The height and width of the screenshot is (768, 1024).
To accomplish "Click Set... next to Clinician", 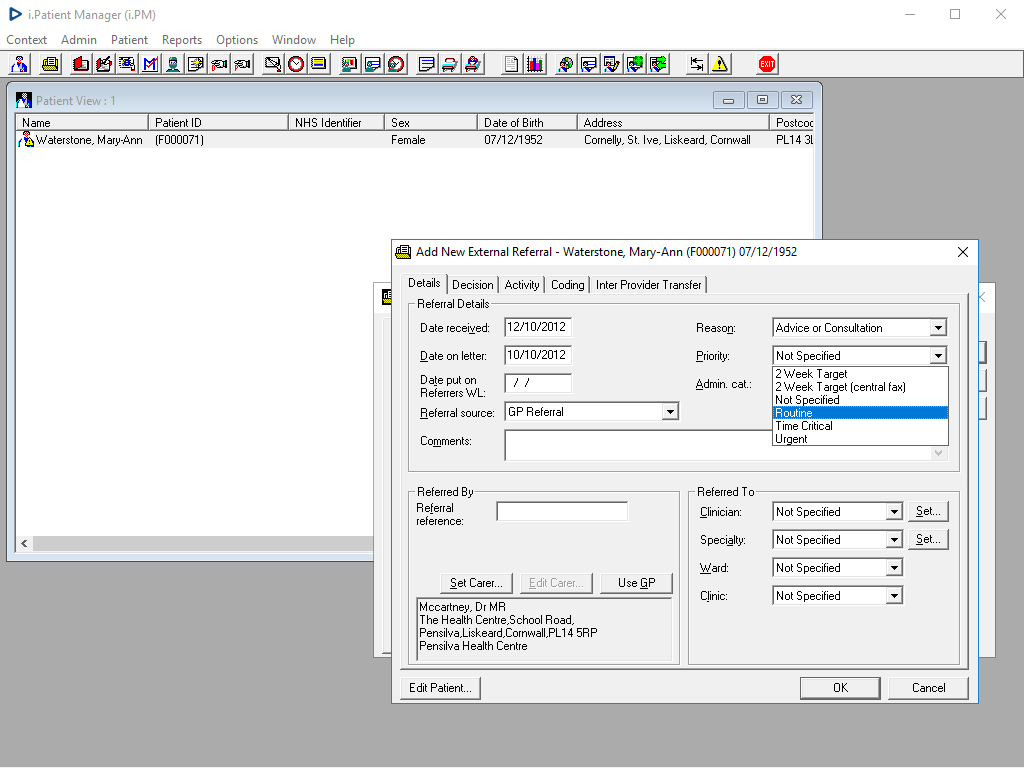I will (x=928, y=511).
